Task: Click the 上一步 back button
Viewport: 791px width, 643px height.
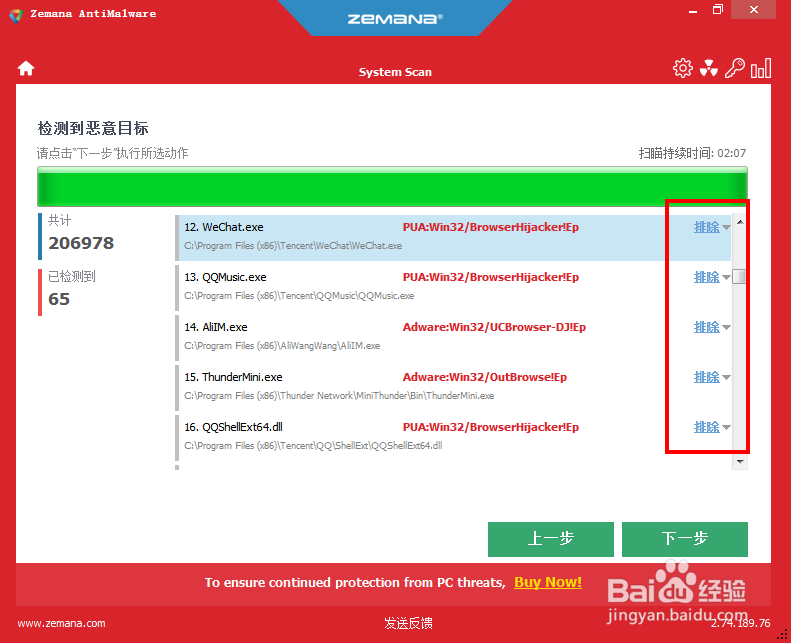Action: click(x=551, y=539)
